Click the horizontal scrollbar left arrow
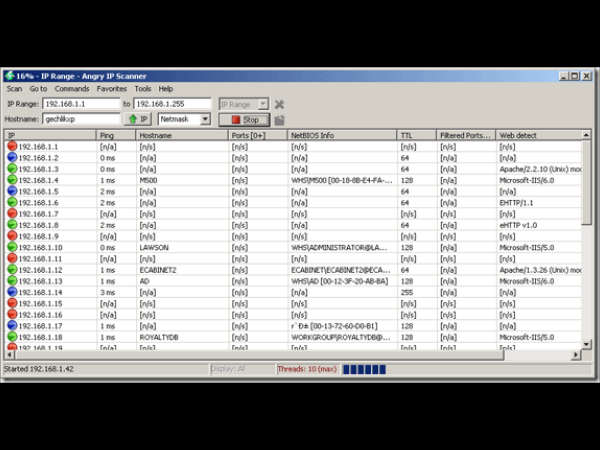 (x=9, y=355)
